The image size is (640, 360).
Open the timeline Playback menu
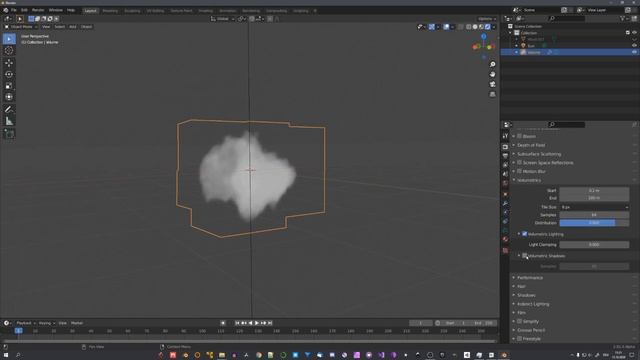[25, 323]
